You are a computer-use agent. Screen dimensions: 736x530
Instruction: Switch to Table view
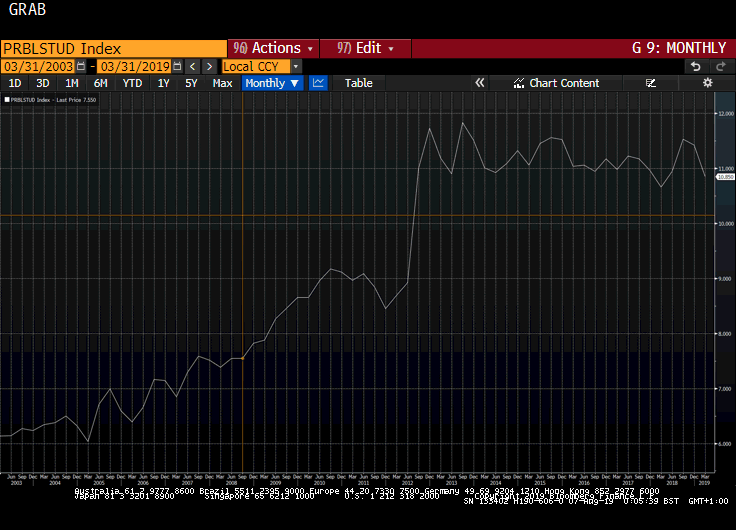pos(358,83)
